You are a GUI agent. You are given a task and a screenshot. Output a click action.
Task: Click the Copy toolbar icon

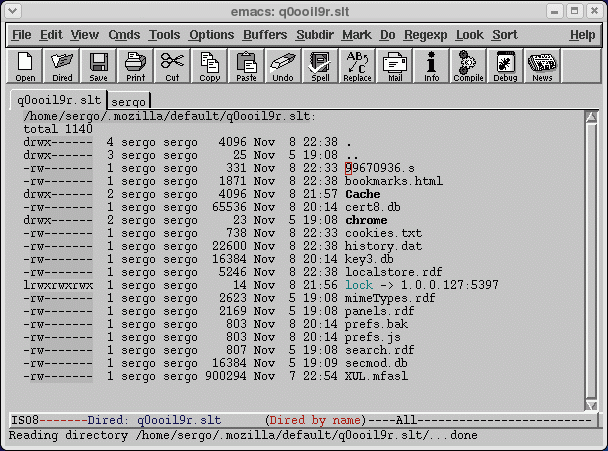pyautogui.click(x=209, y=66)
